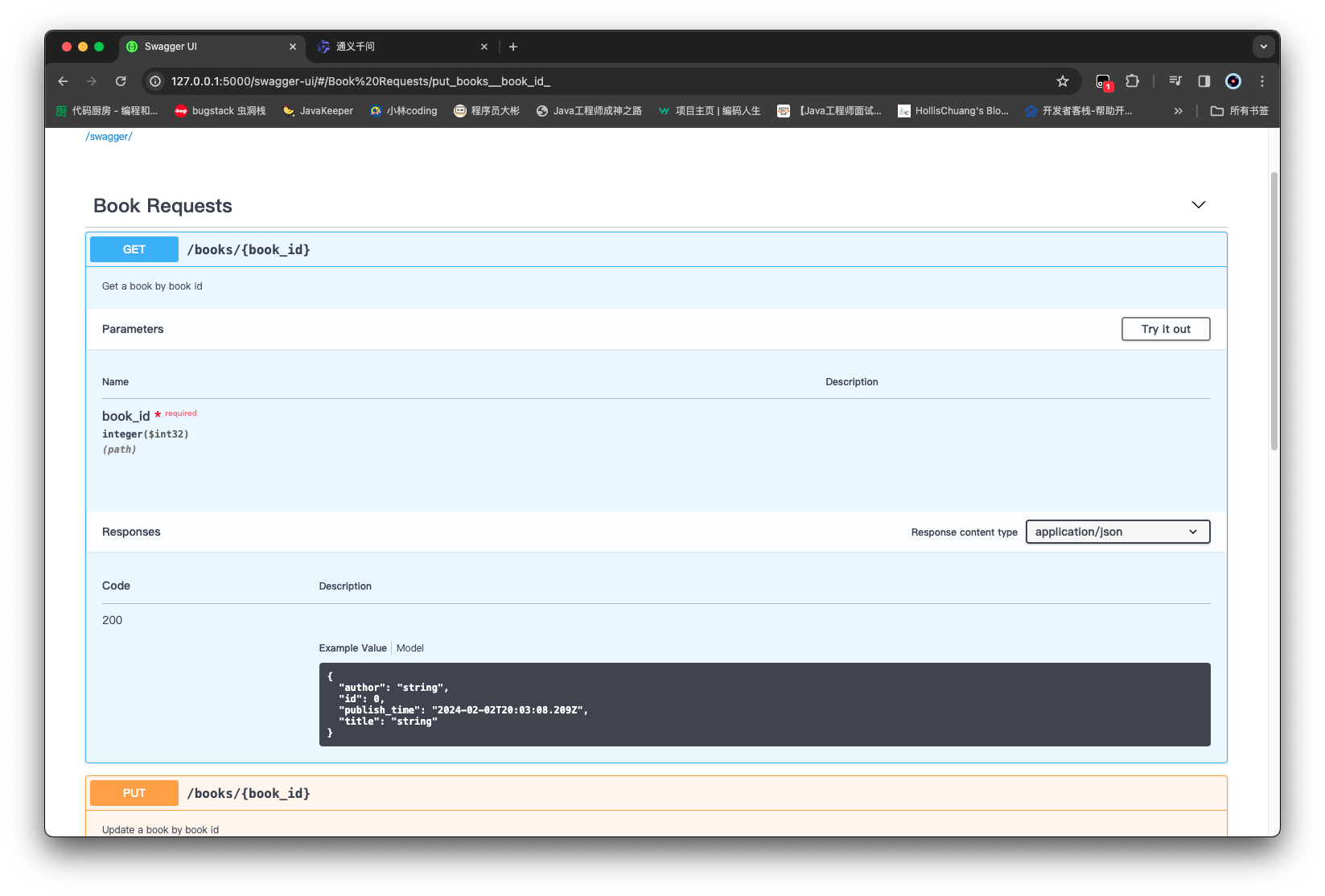
Task: Switch to the Model tab
Action: point(410,648)
